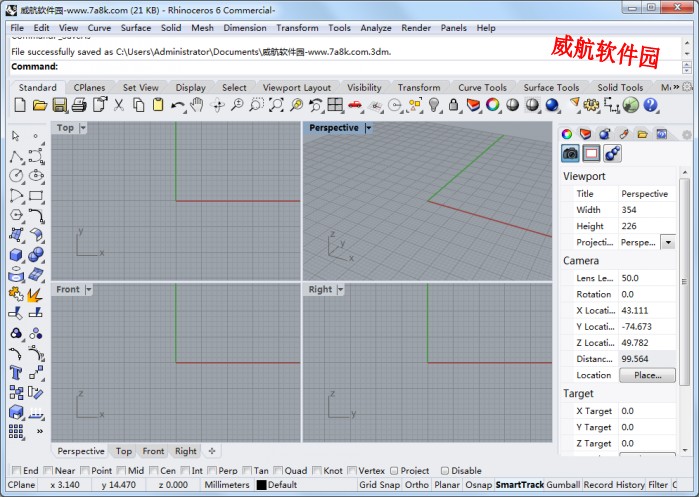Image resolution: width=699 pixels, height=497 pixels.
Task: Click the Undo arrow icon
Action: coord(178,106)
